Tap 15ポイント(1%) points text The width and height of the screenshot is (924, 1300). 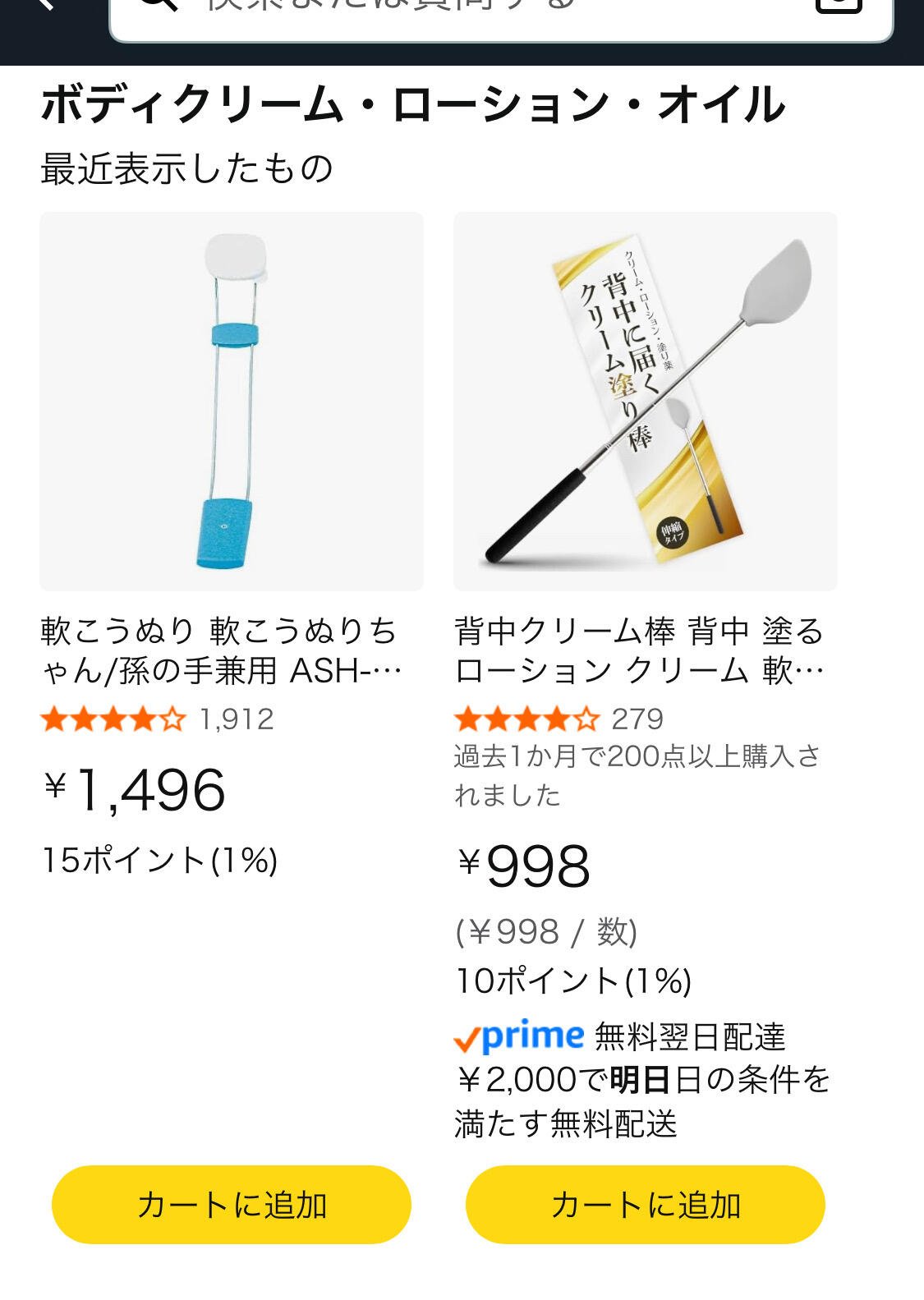pos(160,861)
